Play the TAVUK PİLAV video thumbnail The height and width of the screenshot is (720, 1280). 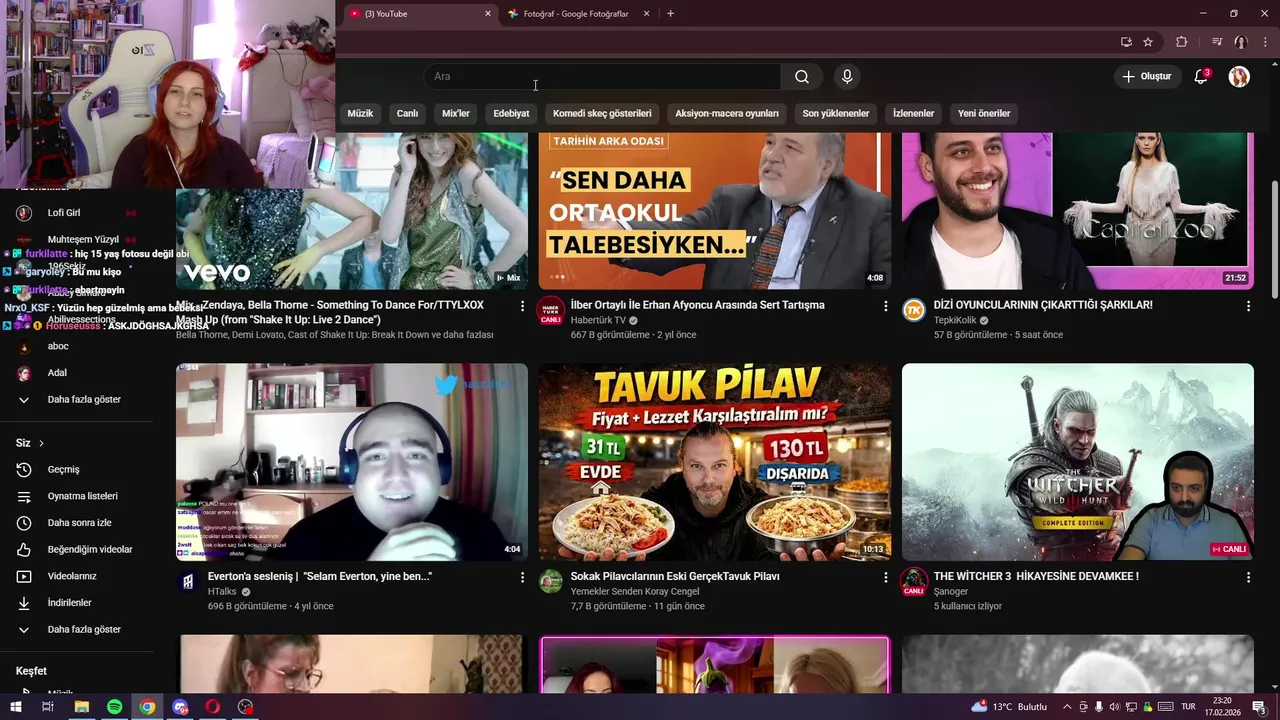pyautogui.click(x=715, y=462)
